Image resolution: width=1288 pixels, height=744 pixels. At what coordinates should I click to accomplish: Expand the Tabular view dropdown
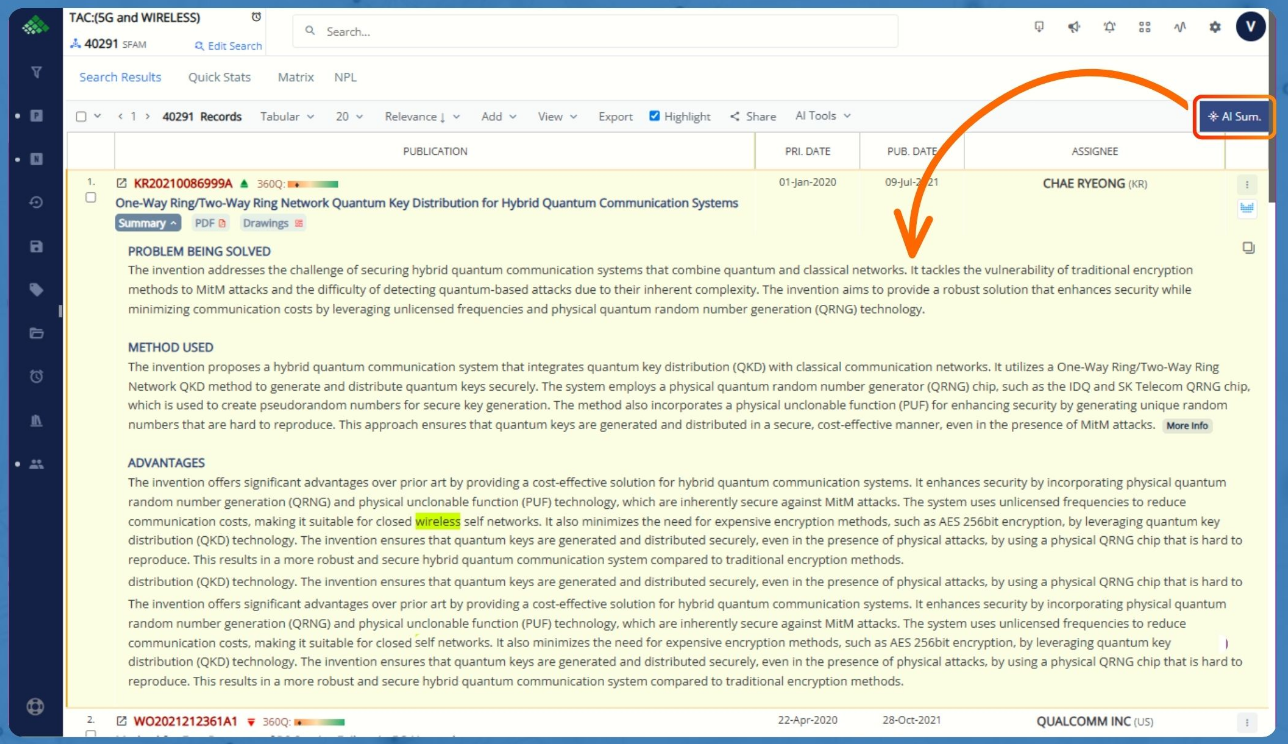[x=287, y=117]
